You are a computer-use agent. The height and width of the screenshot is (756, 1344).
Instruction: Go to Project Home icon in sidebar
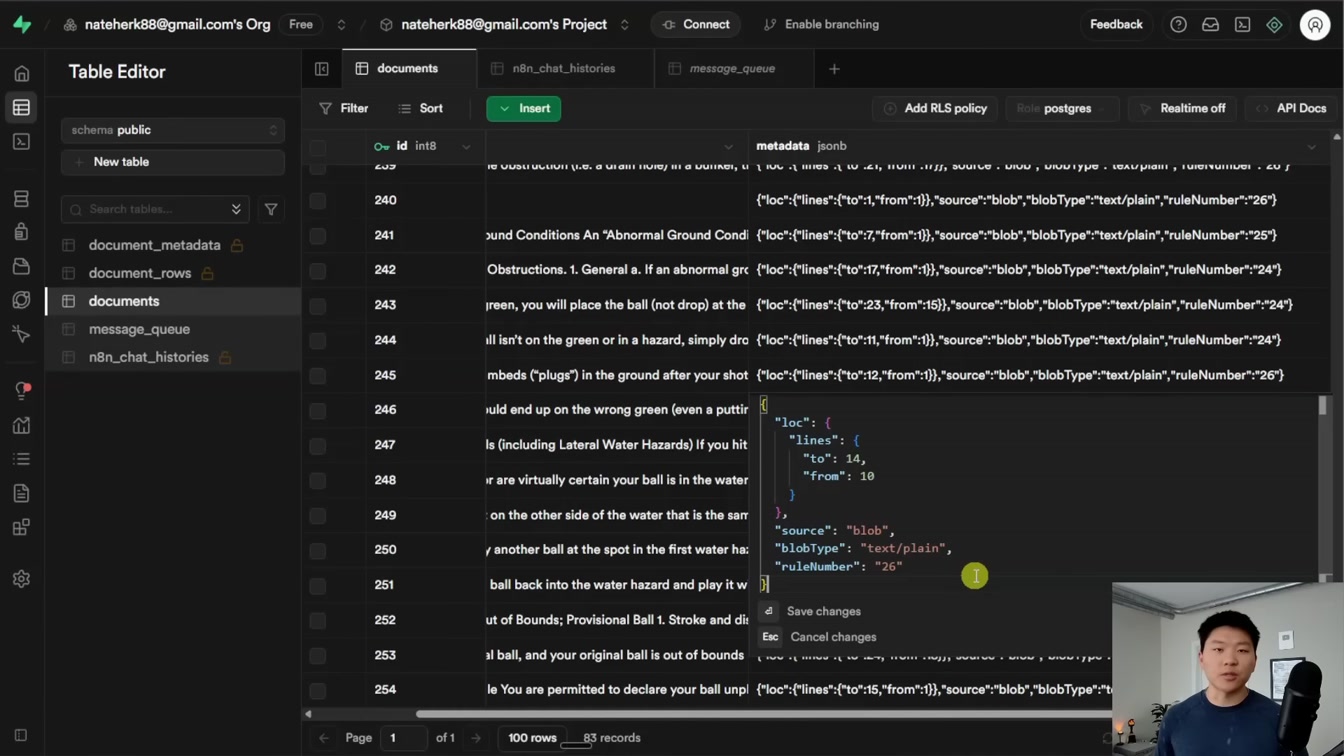coord(21,74)
